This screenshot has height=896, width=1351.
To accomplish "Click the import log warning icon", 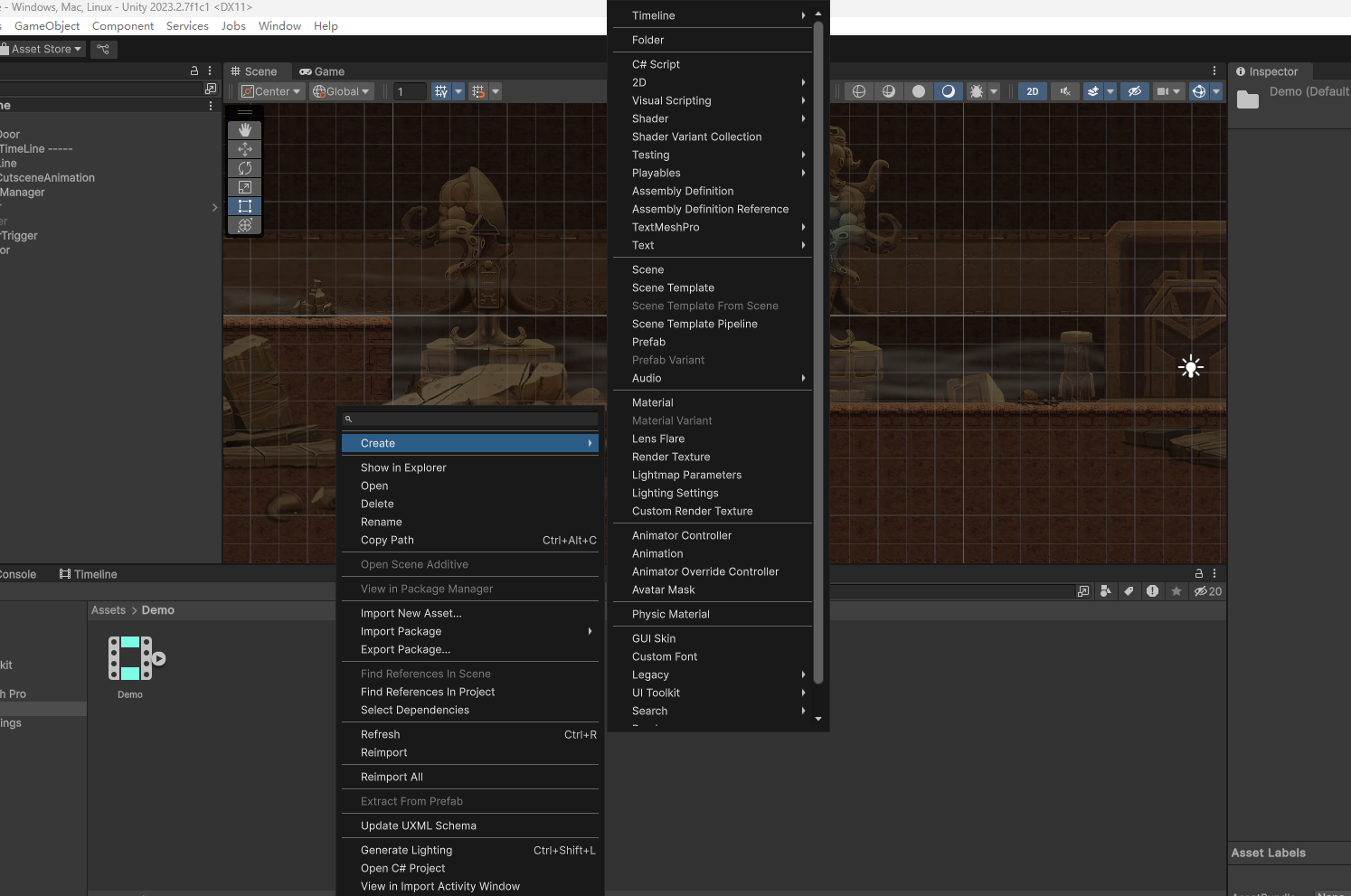I will point(1152,591).
